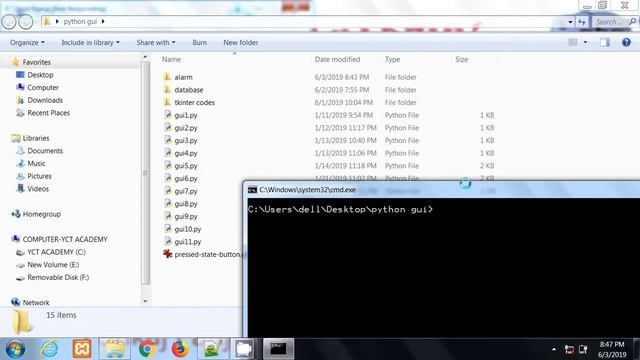This screenshot has width=640, height=360.
Task: Select file gui4.py
Action: click(x=180, y=153)
